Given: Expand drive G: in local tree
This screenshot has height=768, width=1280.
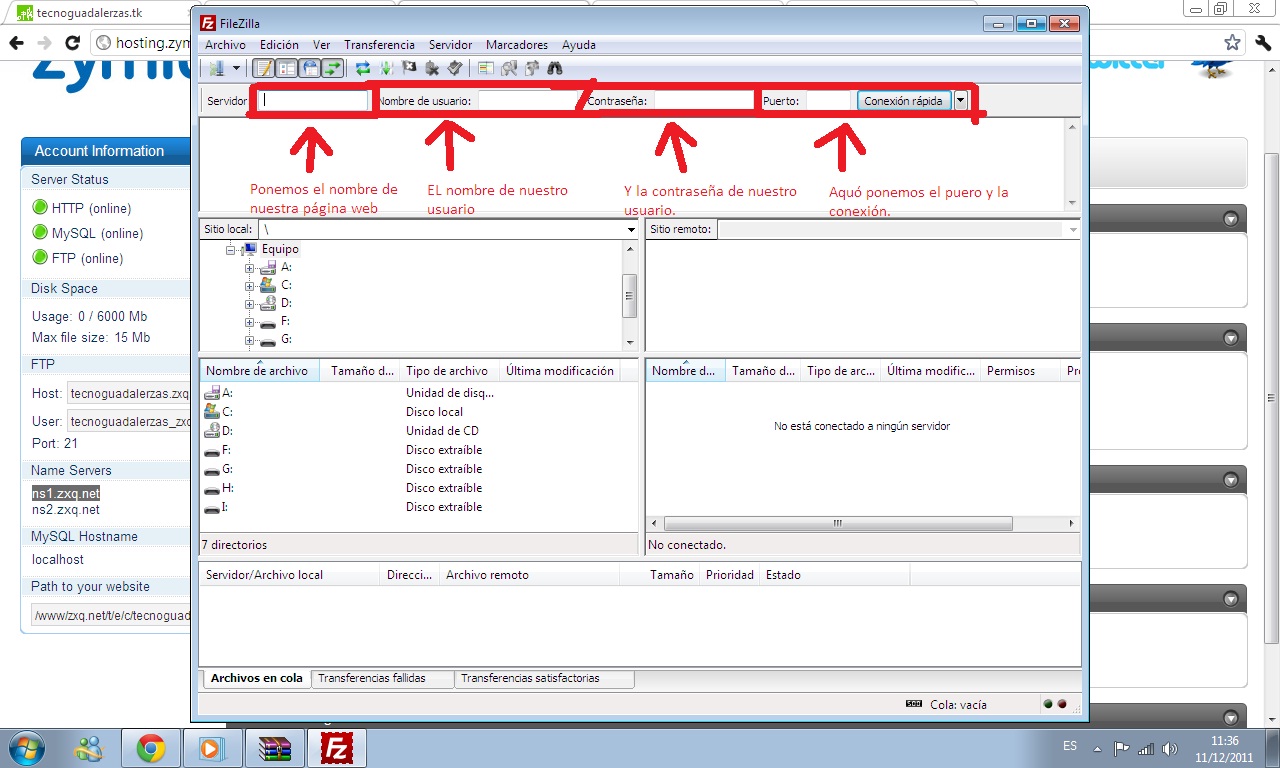Looking at the screenshot, I should pos(249,339).
